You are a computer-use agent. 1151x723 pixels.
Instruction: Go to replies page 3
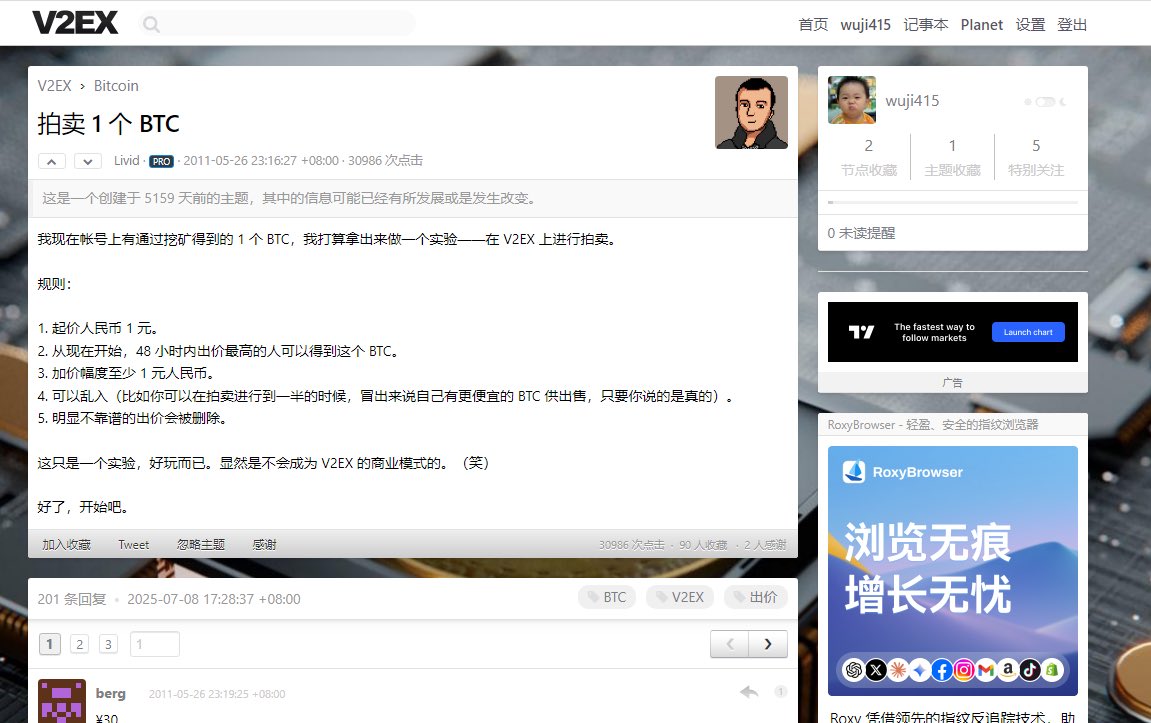[108, 644]
